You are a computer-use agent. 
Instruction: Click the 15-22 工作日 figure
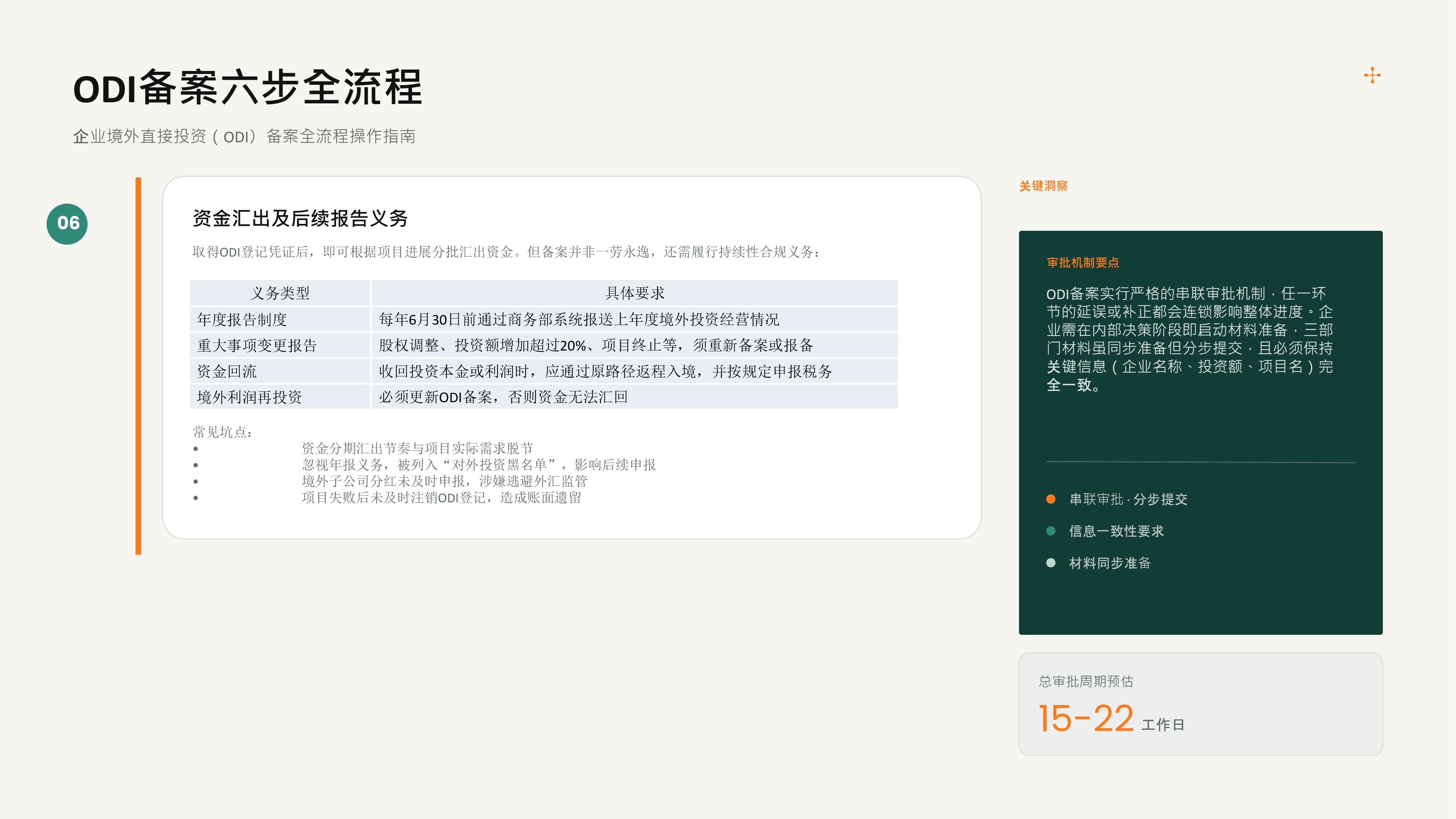click(1111, 719)
